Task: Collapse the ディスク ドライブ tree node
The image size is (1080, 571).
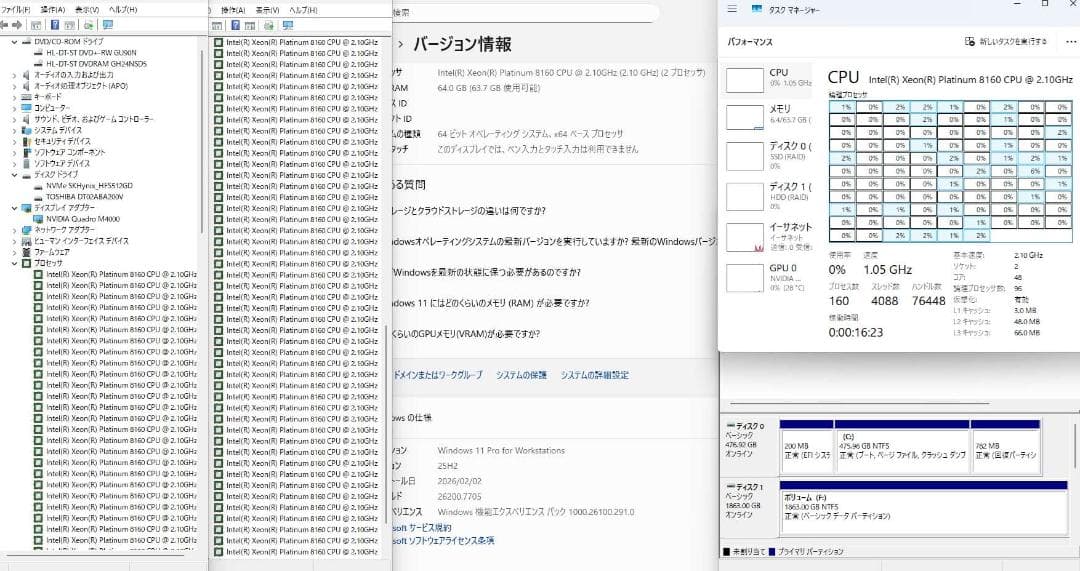Action: pyautogui.click(x=14, y=175)
